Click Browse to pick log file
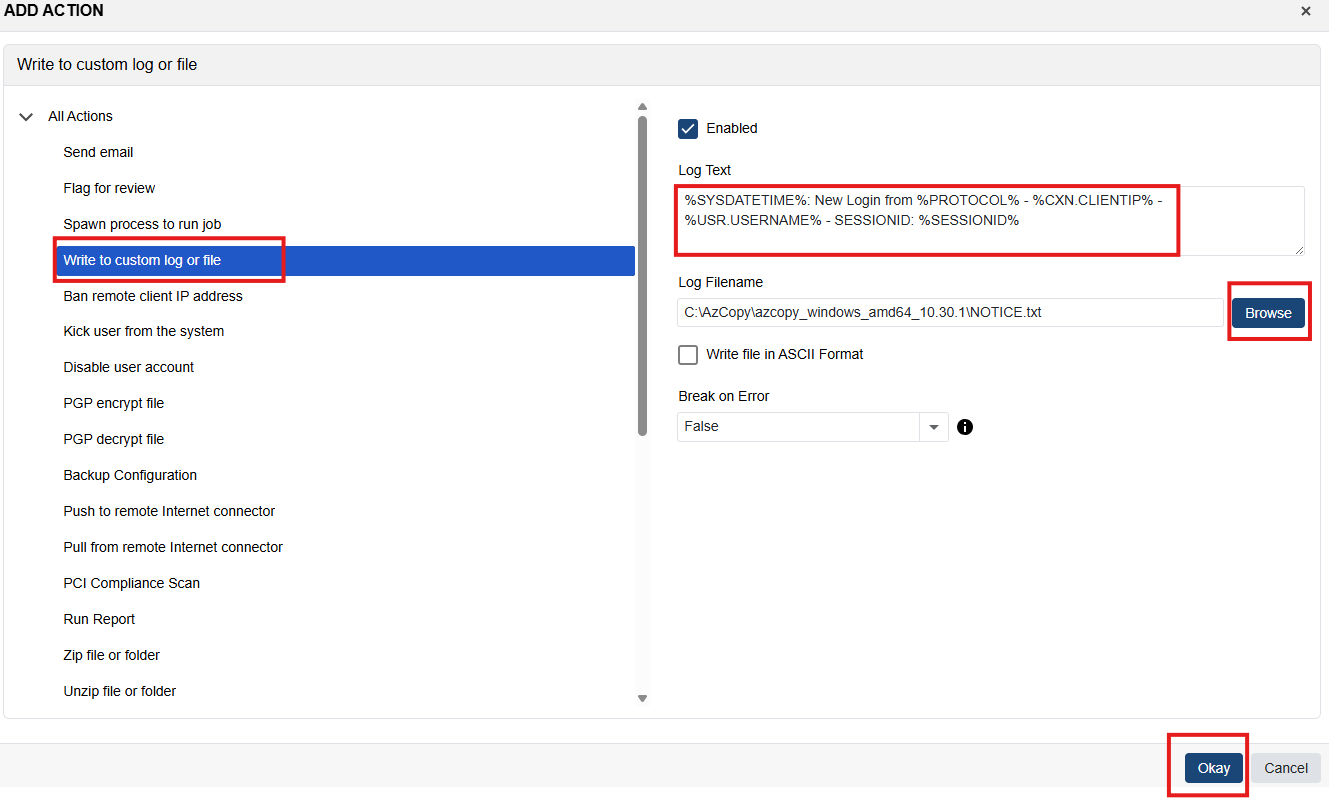Image resolution: width=1329 pixels, height=798 pixels. point(1268,313)
